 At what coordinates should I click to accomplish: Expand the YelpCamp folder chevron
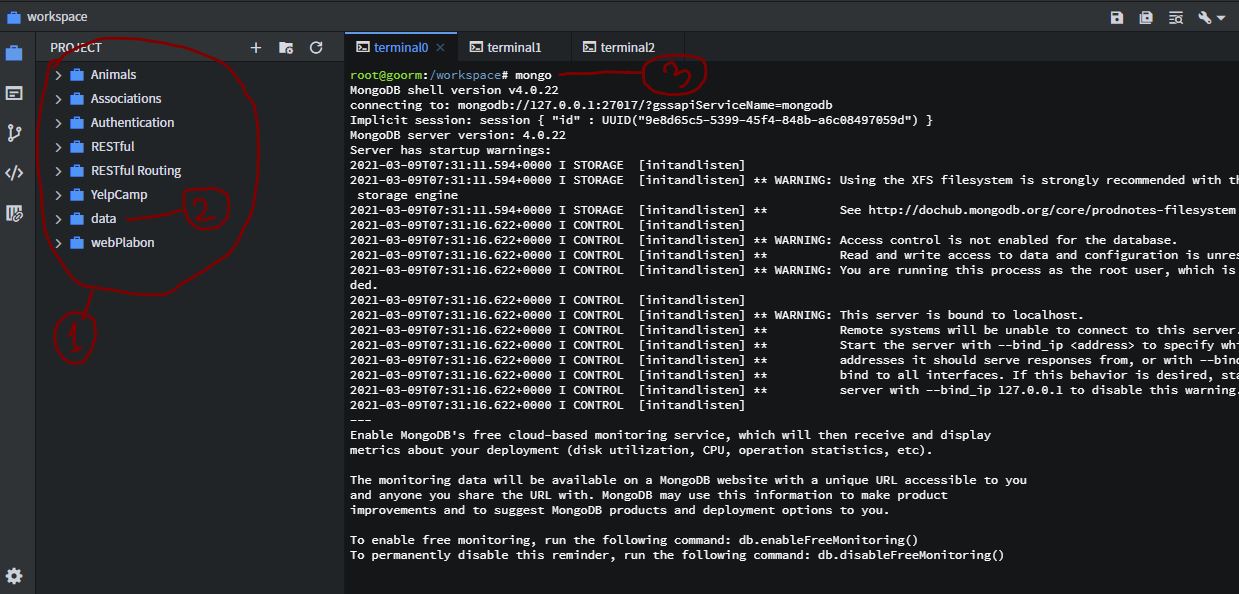coord(58,195)
